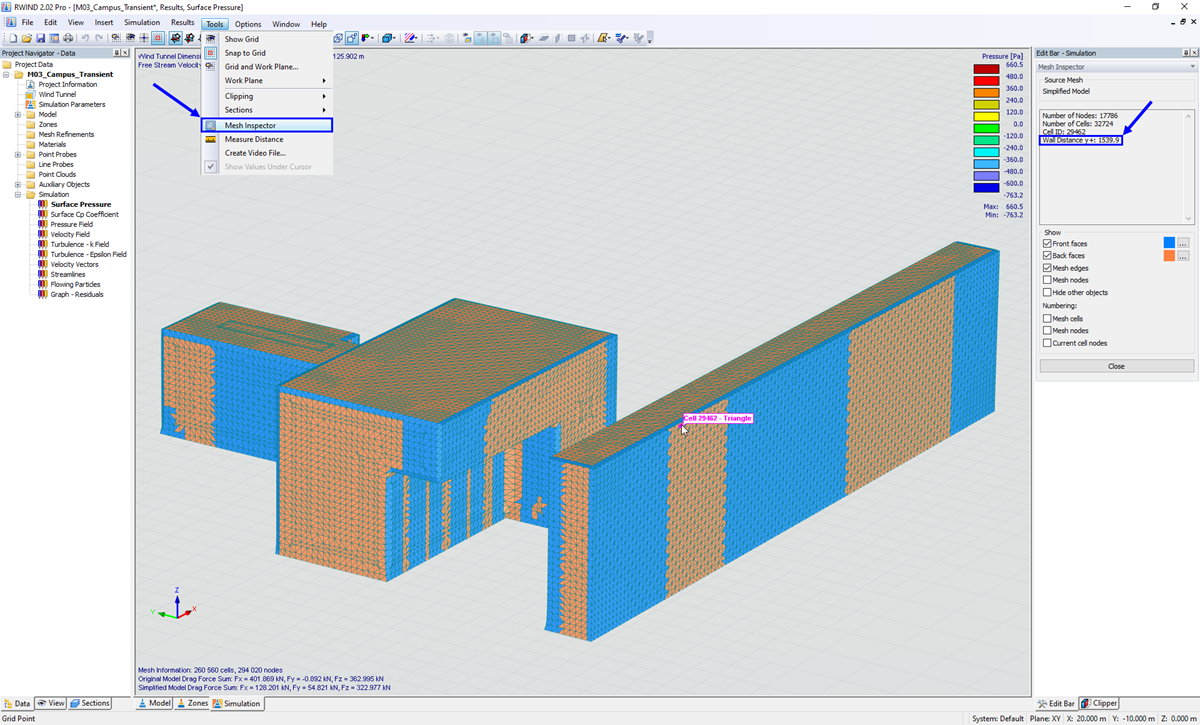Enable Hide other objects checkbox
Screen dimensions: 1200x725
(1047, 292)
